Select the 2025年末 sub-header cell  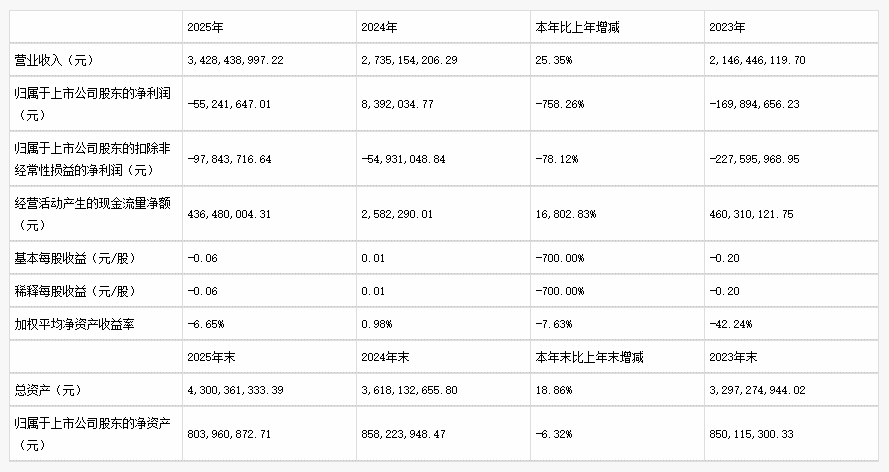tap(208, 355)
